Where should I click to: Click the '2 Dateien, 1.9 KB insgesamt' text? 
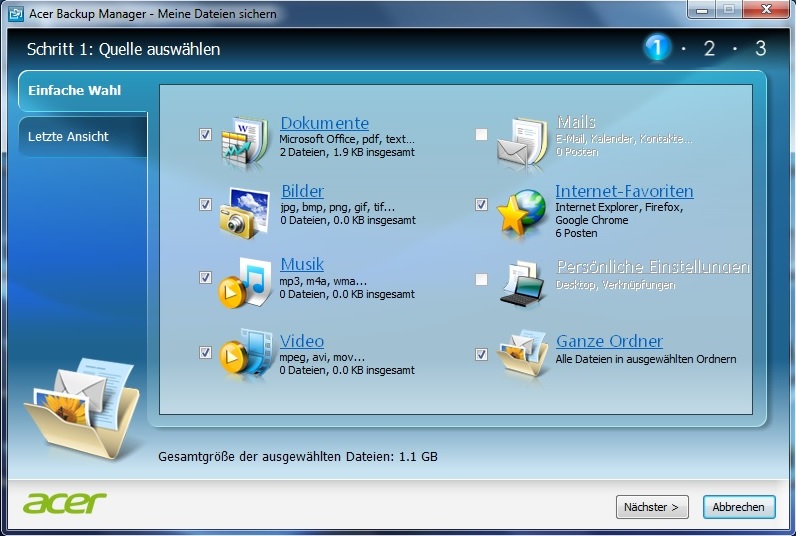pos(347,152)
